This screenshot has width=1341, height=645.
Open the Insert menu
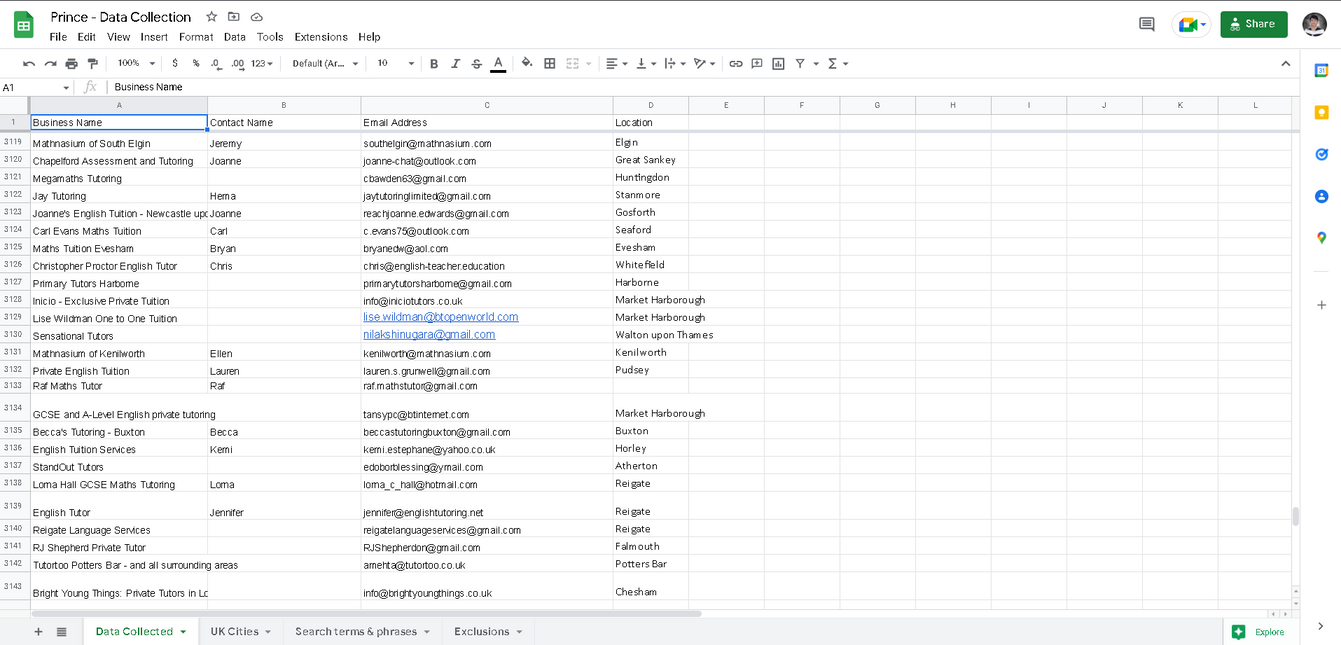(154, 37)
